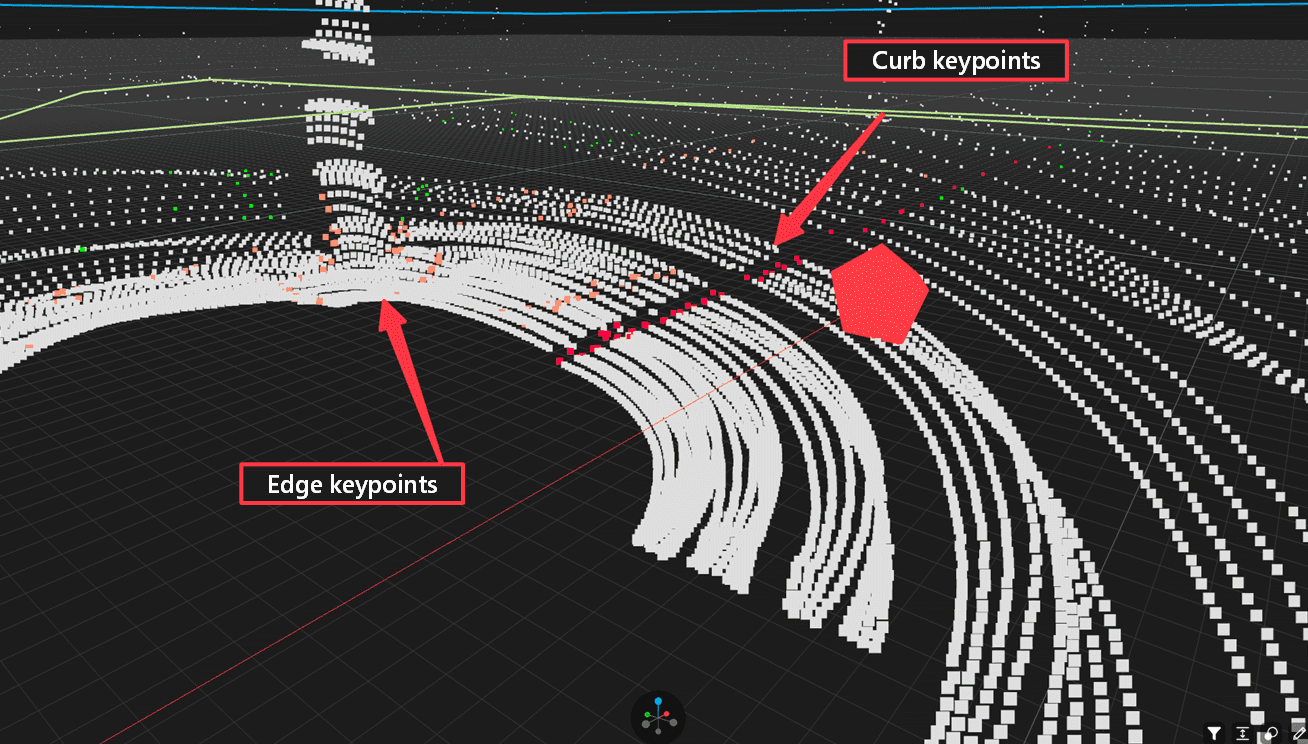
Task: Click the "Edge keypoints" label box
Action: click(x=352, y=484)
